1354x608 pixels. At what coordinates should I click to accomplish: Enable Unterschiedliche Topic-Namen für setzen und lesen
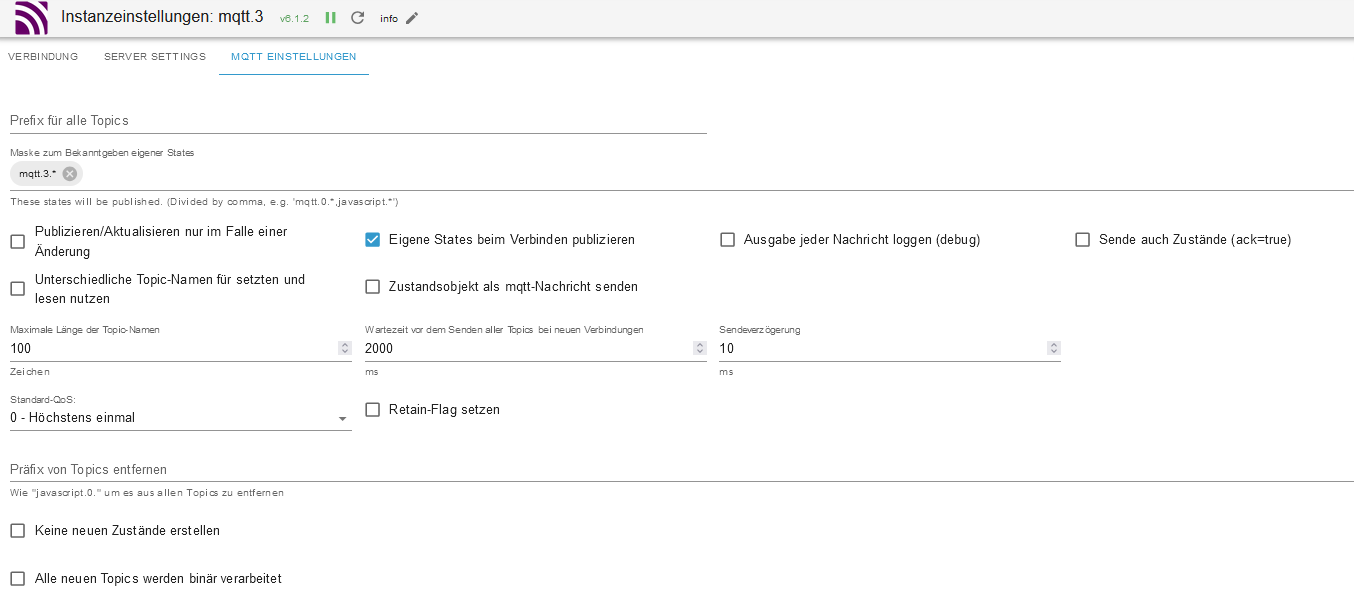[18, 289]
